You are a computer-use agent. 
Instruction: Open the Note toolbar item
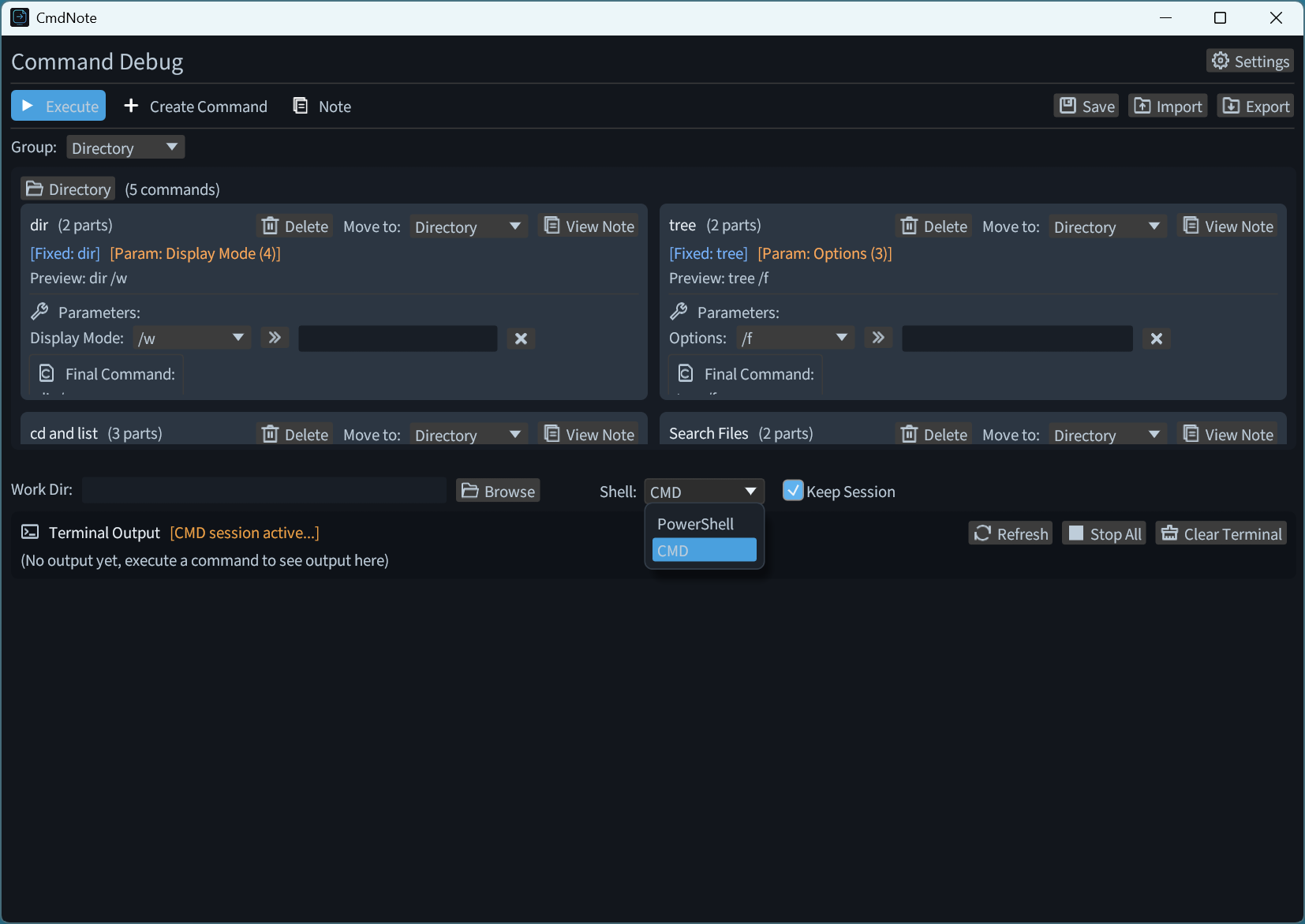click(x=322, y=107)
